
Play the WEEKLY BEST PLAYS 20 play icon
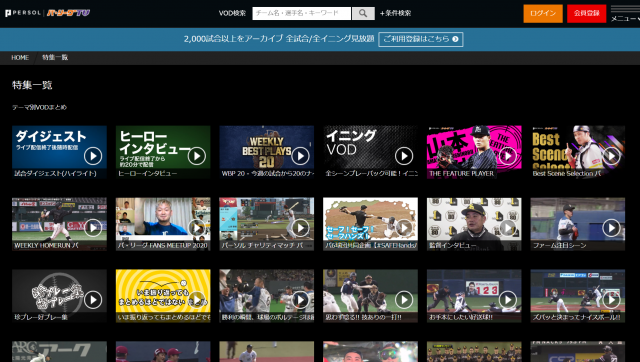pyautogui.click(x=300, y=156)
